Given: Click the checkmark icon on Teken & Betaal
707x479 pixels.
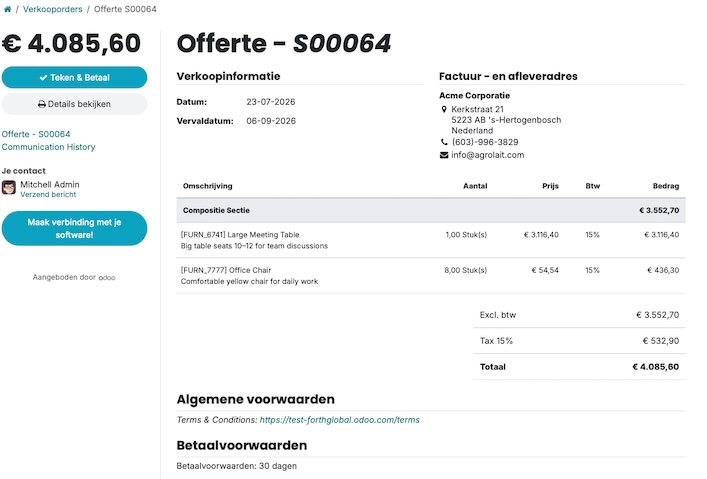Looking at the screenshot, I should (x=43, y=78).
